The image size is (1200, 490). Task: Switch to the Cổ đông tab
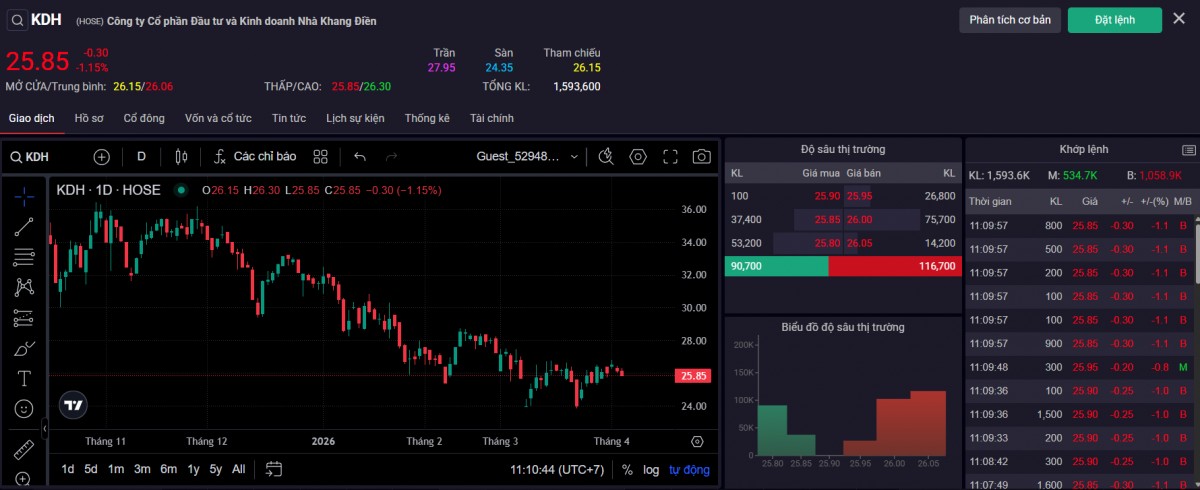click(x=144, y=118)
